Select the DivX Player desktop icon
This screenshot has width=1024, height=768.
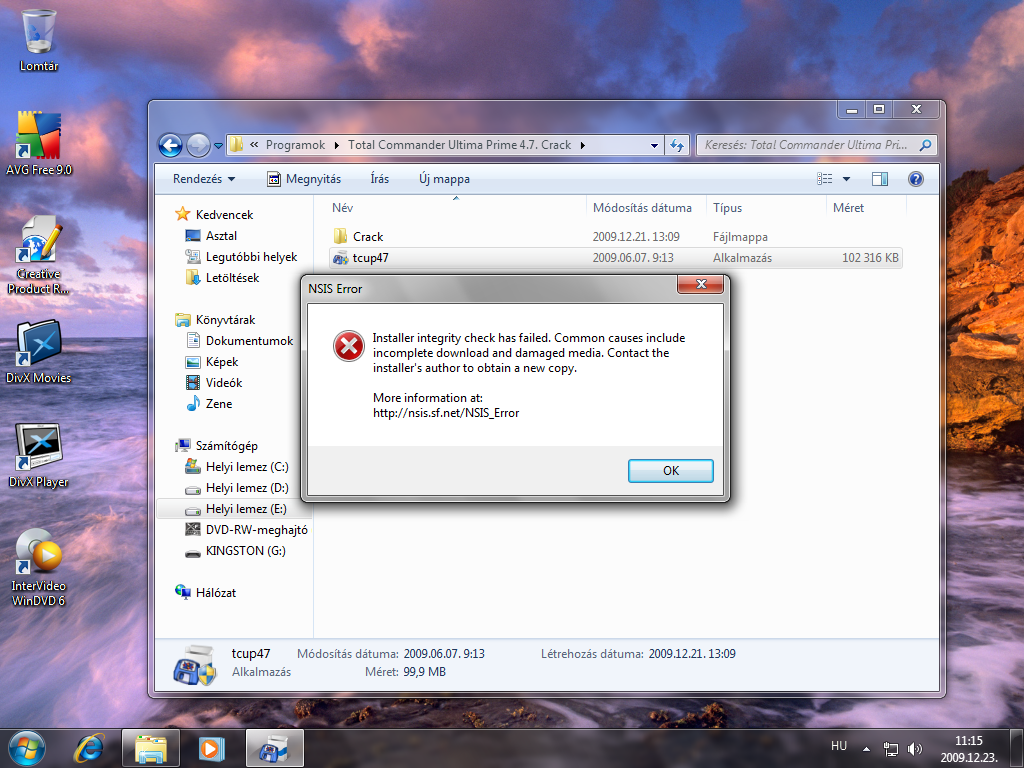pyautogui.click(x=39, y=456)
